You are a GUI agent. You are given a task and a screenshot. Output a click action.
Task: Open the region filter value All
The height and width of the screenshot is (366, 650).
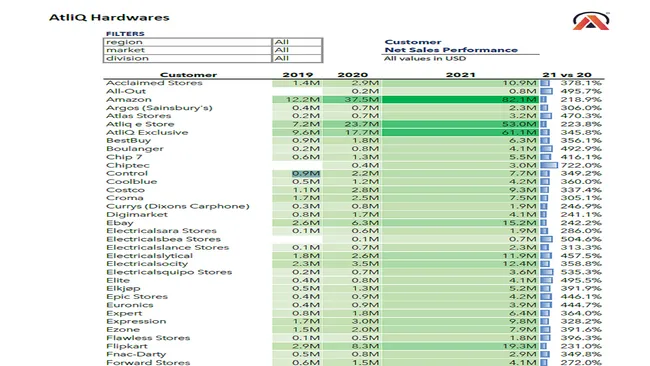(x=297, y=42)
